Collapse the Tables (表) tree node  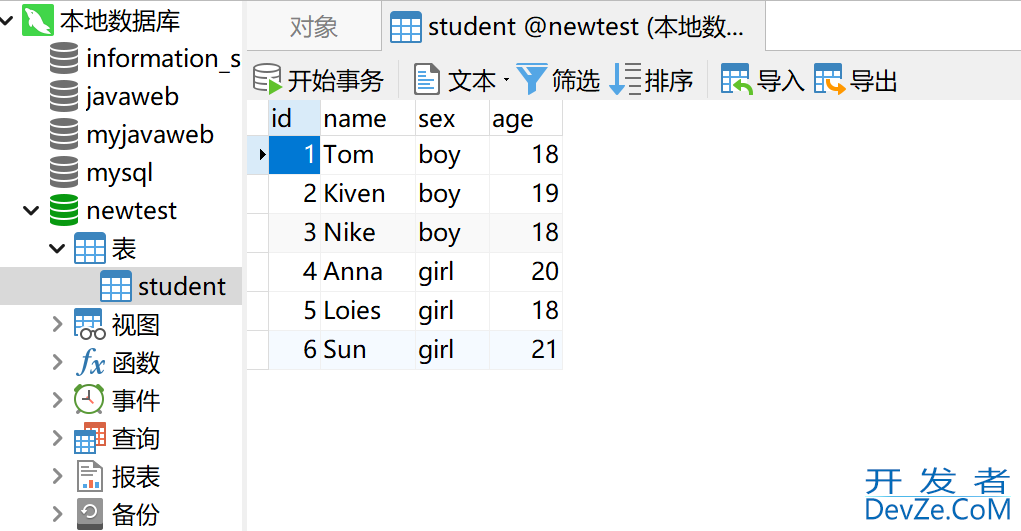[57, 249]
